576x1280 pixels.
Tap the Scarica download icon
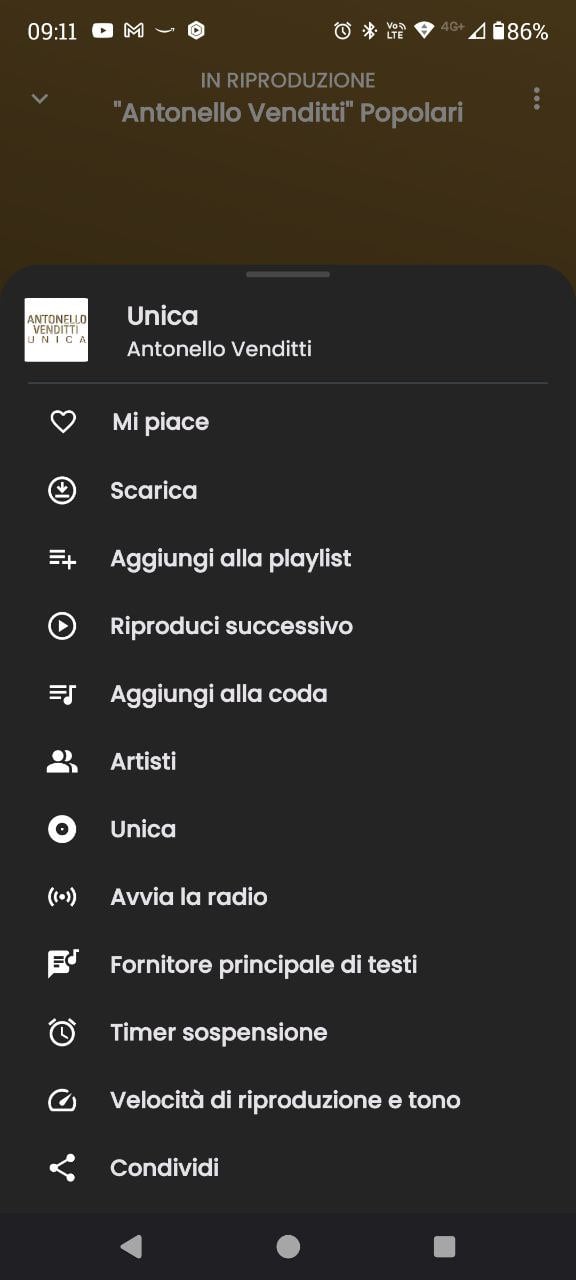coord(62,490)
